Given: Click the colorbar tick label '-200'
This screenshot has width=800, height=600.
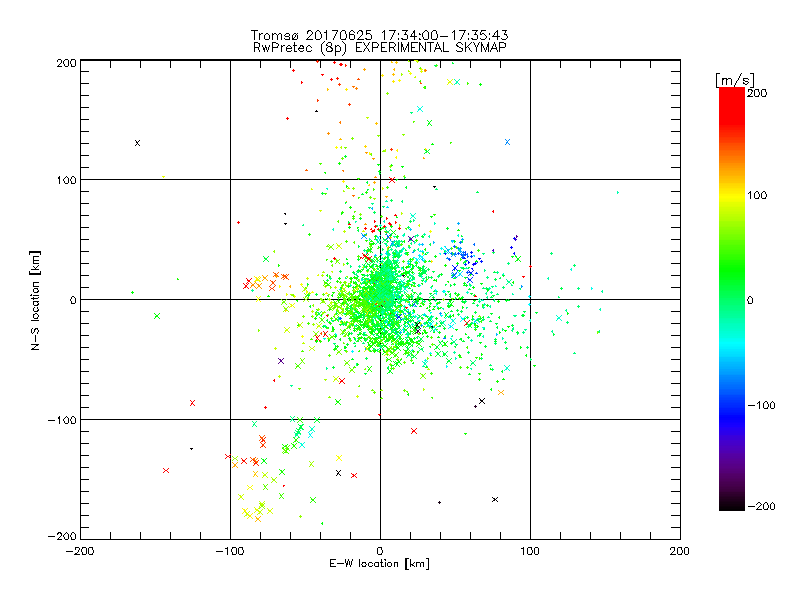Looking at the screenshot, I should (762, 506).
